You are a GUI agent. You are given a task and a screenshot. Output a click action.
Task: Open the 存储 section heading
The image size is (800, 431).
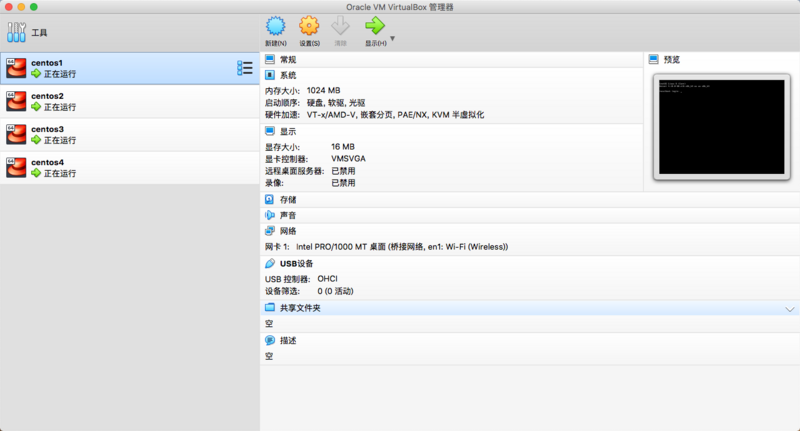(x=288, y=199)
